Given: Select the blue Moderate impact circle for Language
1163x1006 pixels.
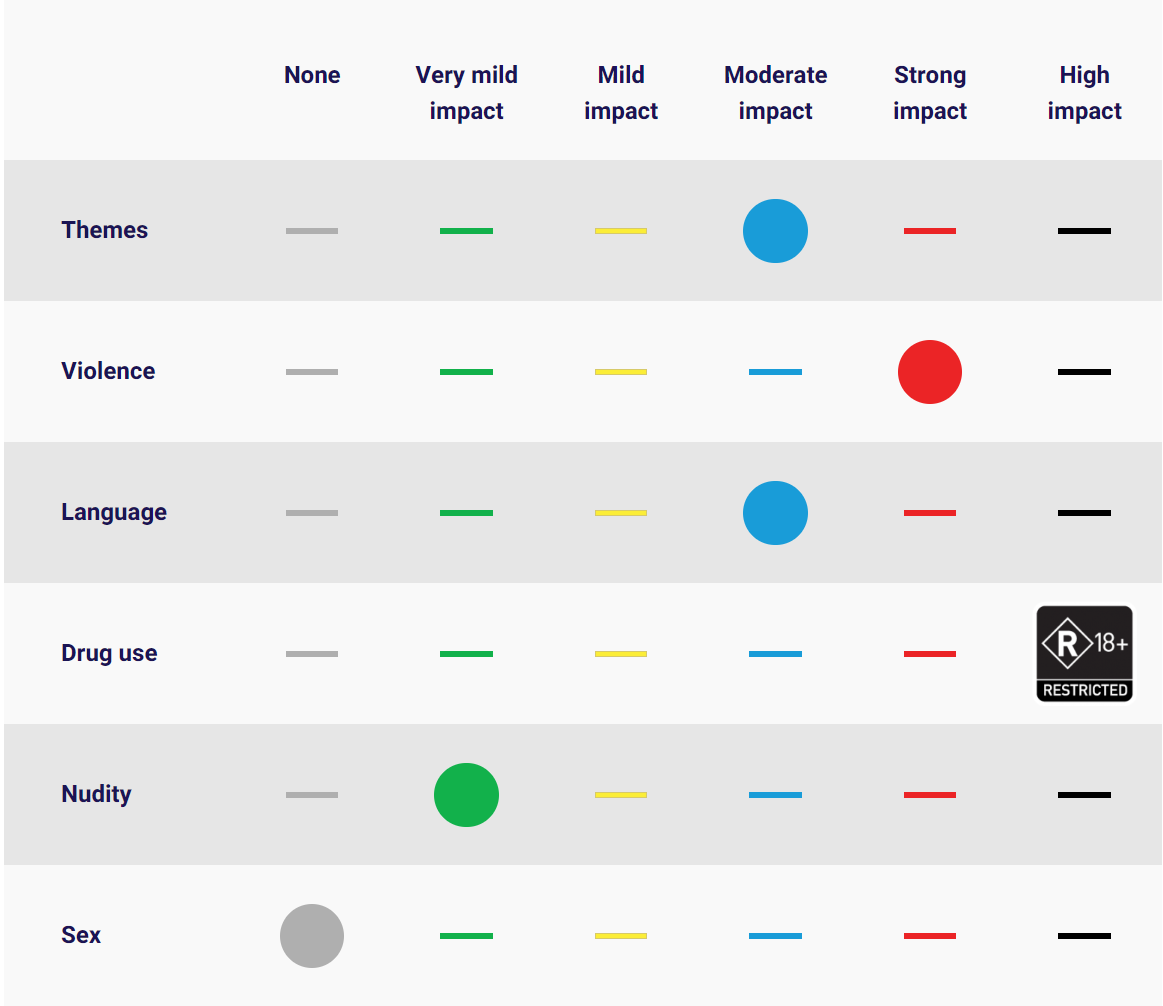Looking at the screenshot, I should (775, 513).
